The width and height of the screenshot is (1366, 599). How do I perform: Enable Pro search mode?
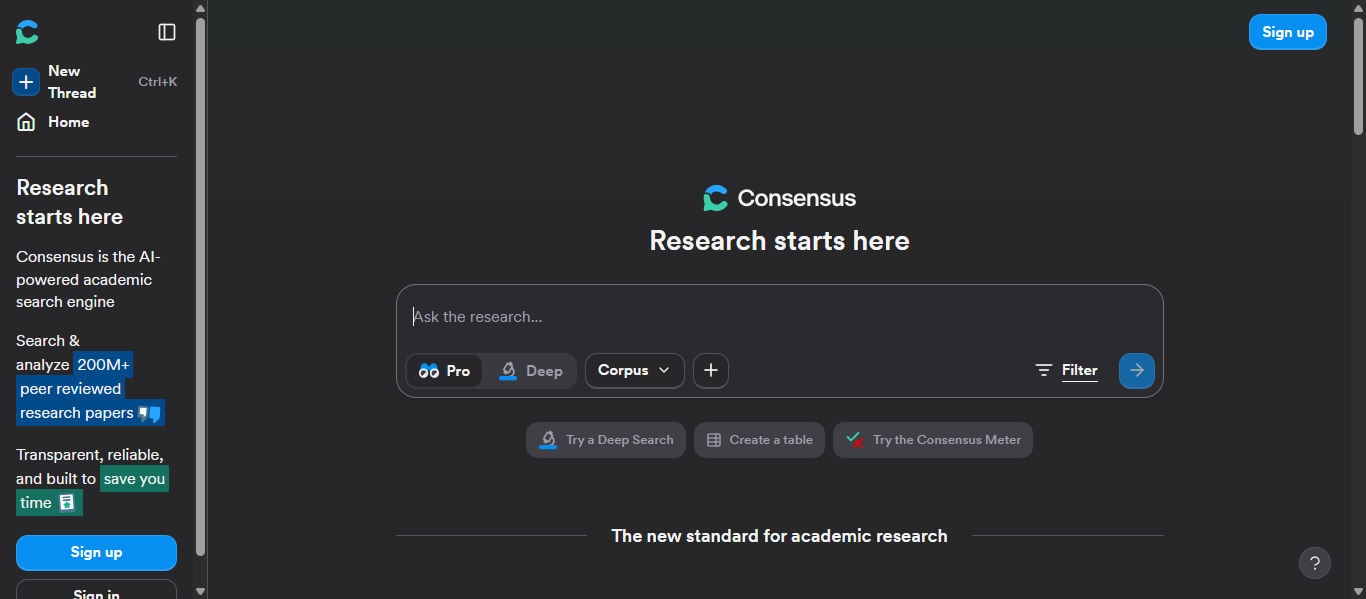(444, 370)
